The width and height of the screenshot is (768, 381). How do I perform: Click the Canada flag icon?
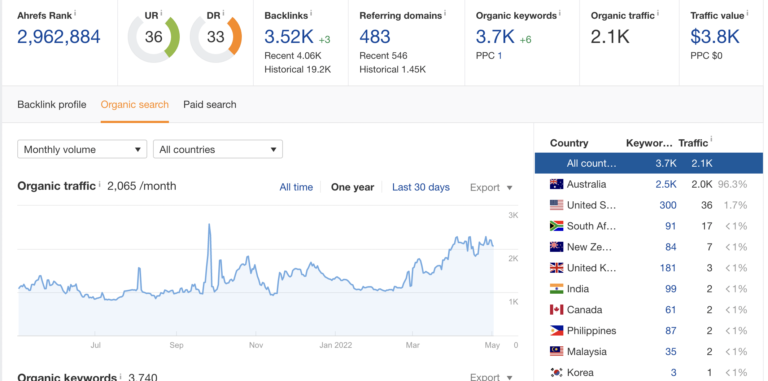click(556, 310)
